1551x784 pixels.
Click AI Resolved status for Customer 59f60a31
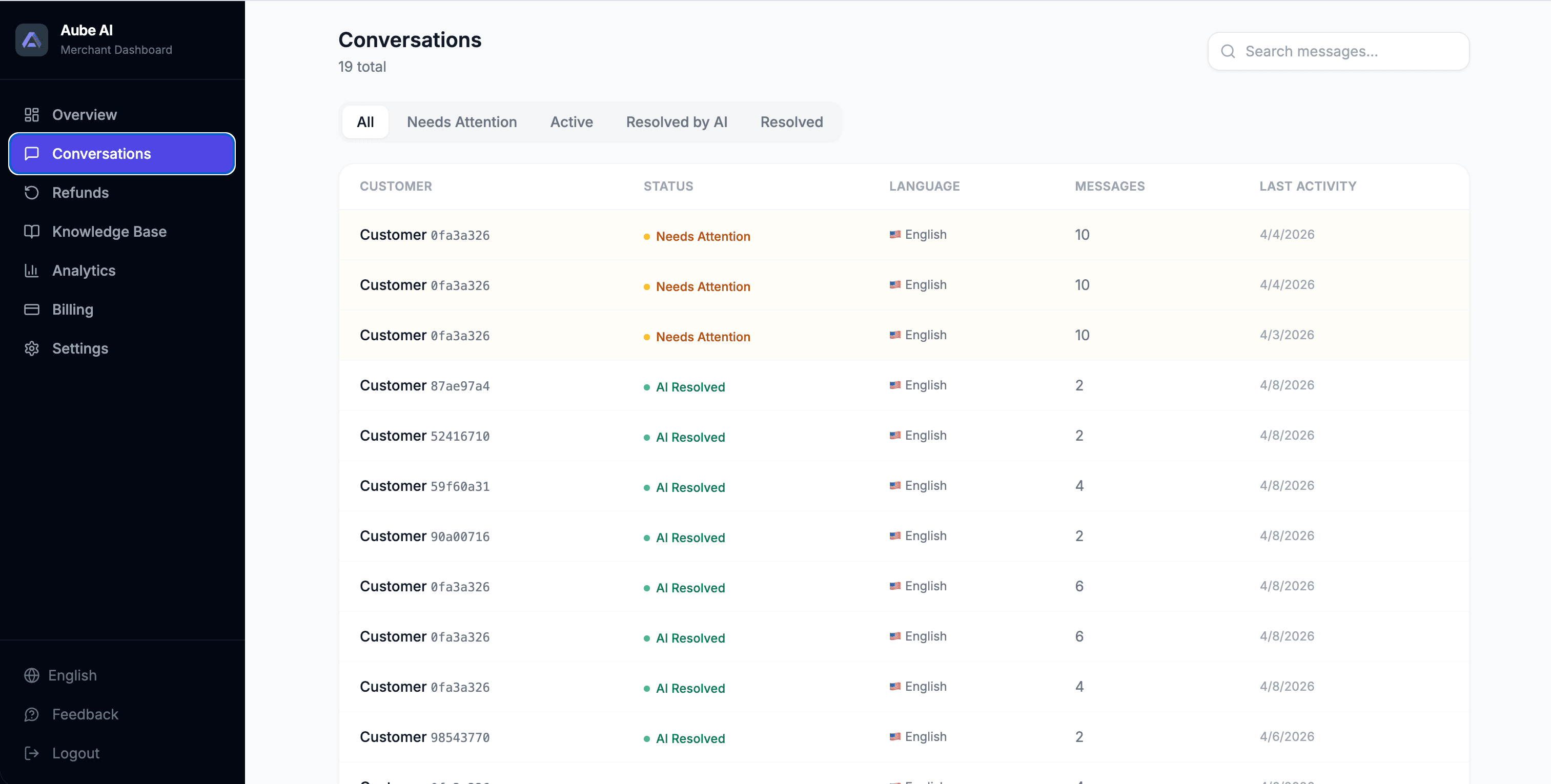pyautogui.click(x=684, y=488)
